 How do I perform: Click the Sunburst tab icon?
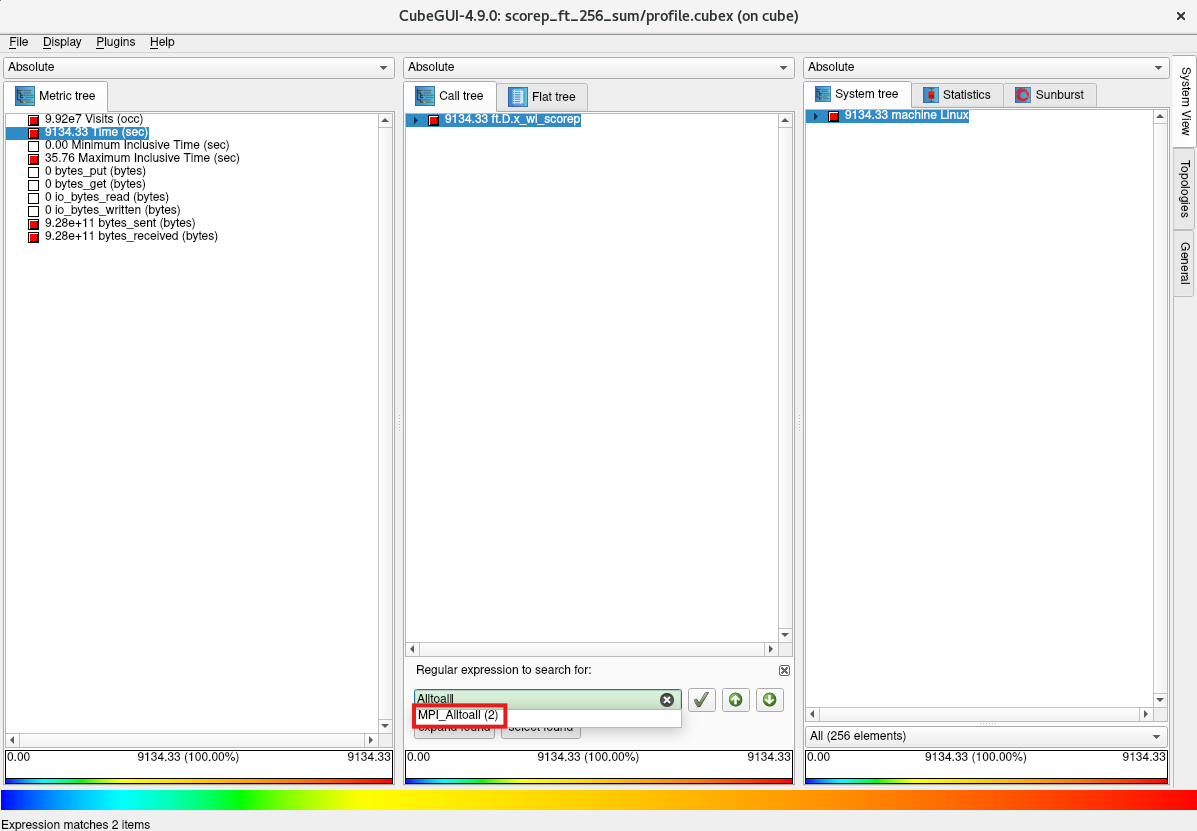[x=1022, y=95]
